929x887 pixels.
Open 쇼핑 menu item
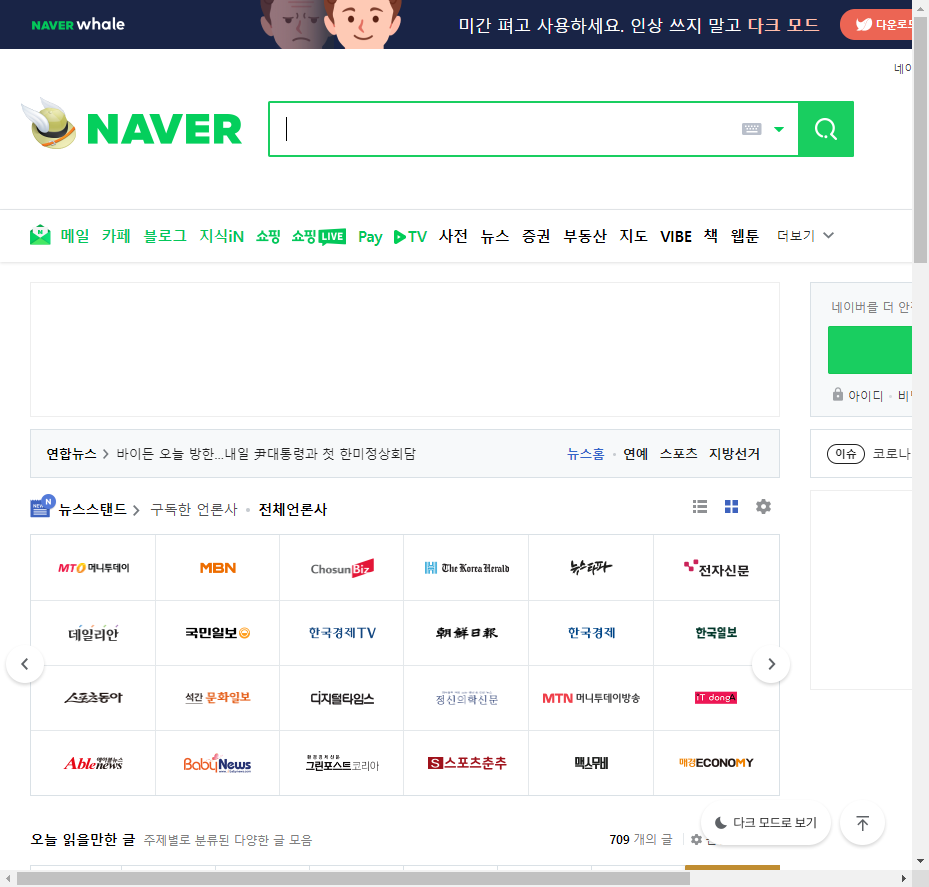(268, 236)
